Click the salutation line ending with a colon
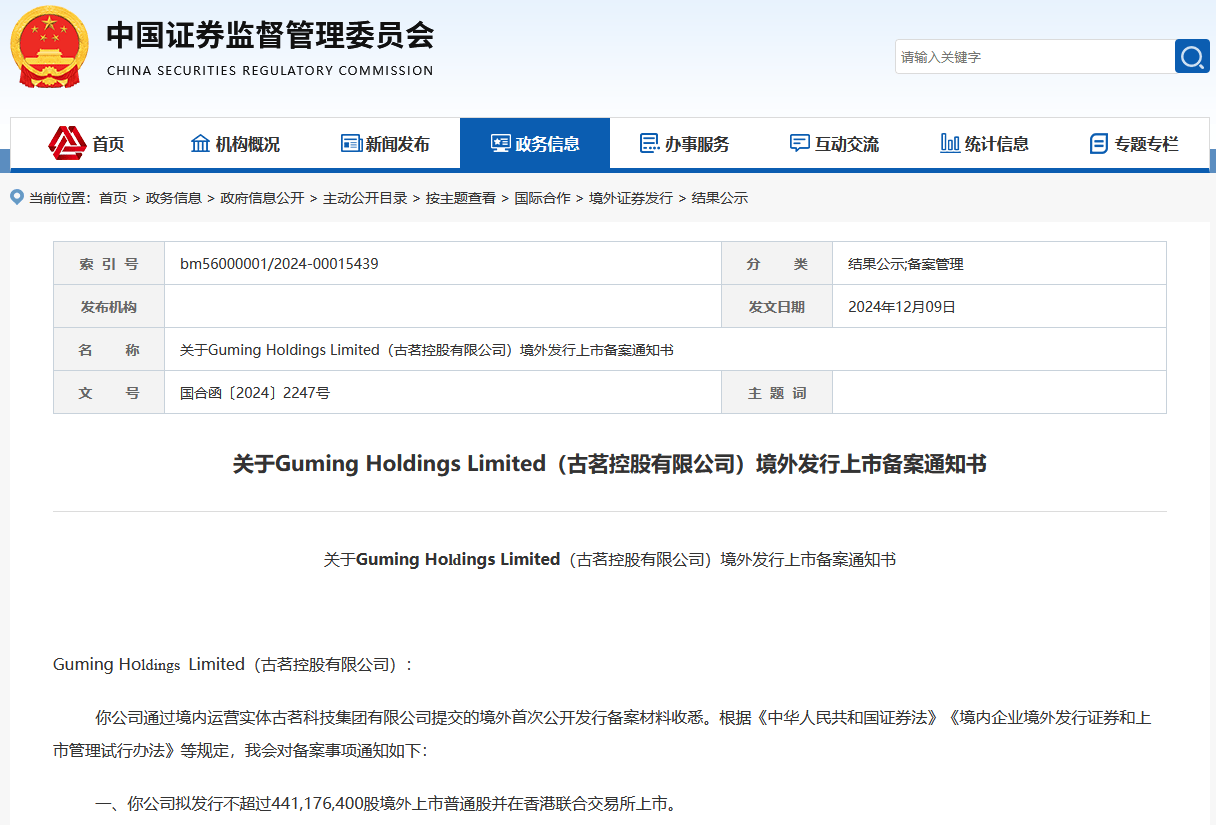1216x825 pixels. point(233,665)
